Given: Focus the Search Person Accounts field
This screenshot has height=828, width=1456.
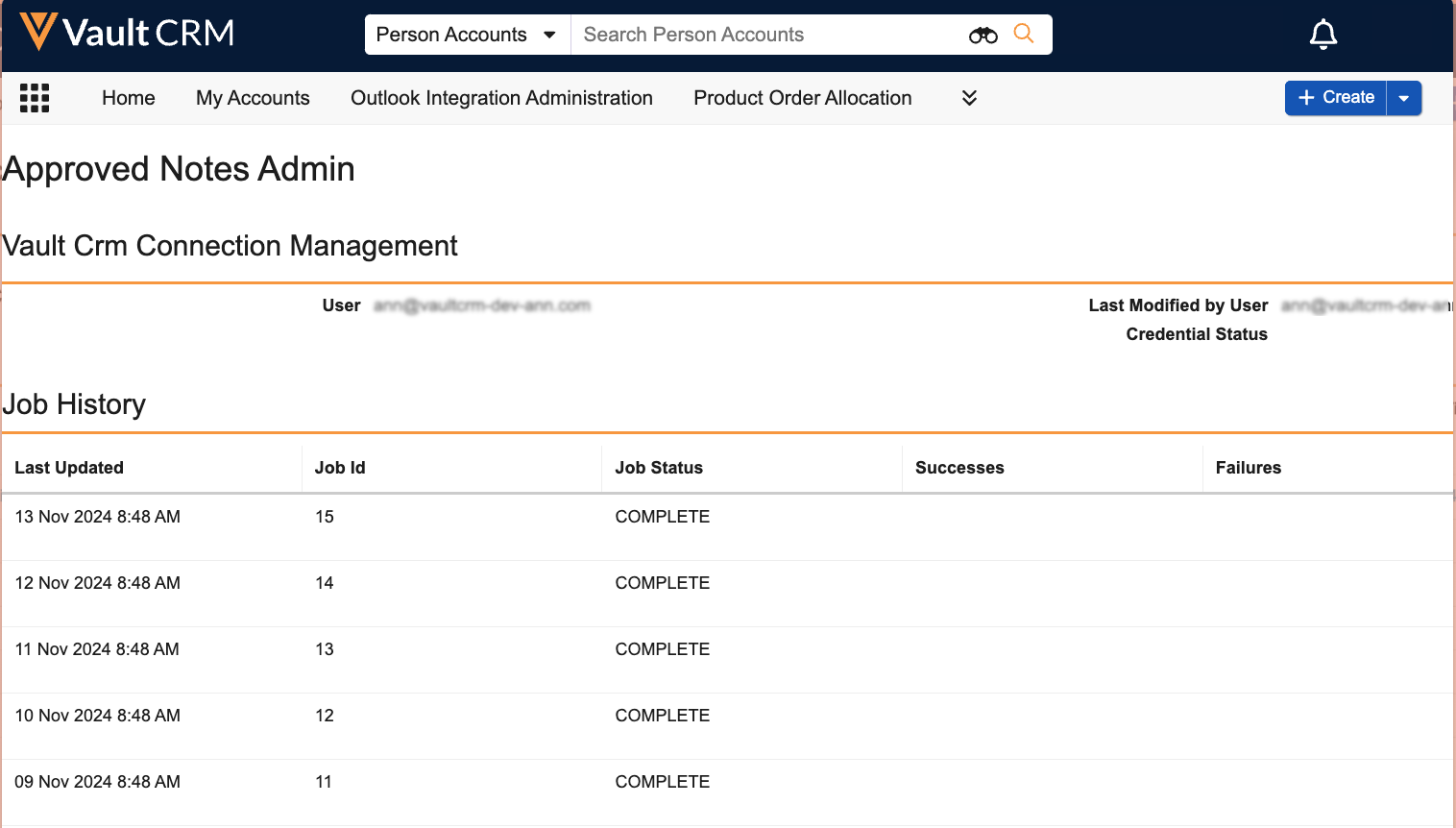Looking at the screenshot, I should [768, 35].
